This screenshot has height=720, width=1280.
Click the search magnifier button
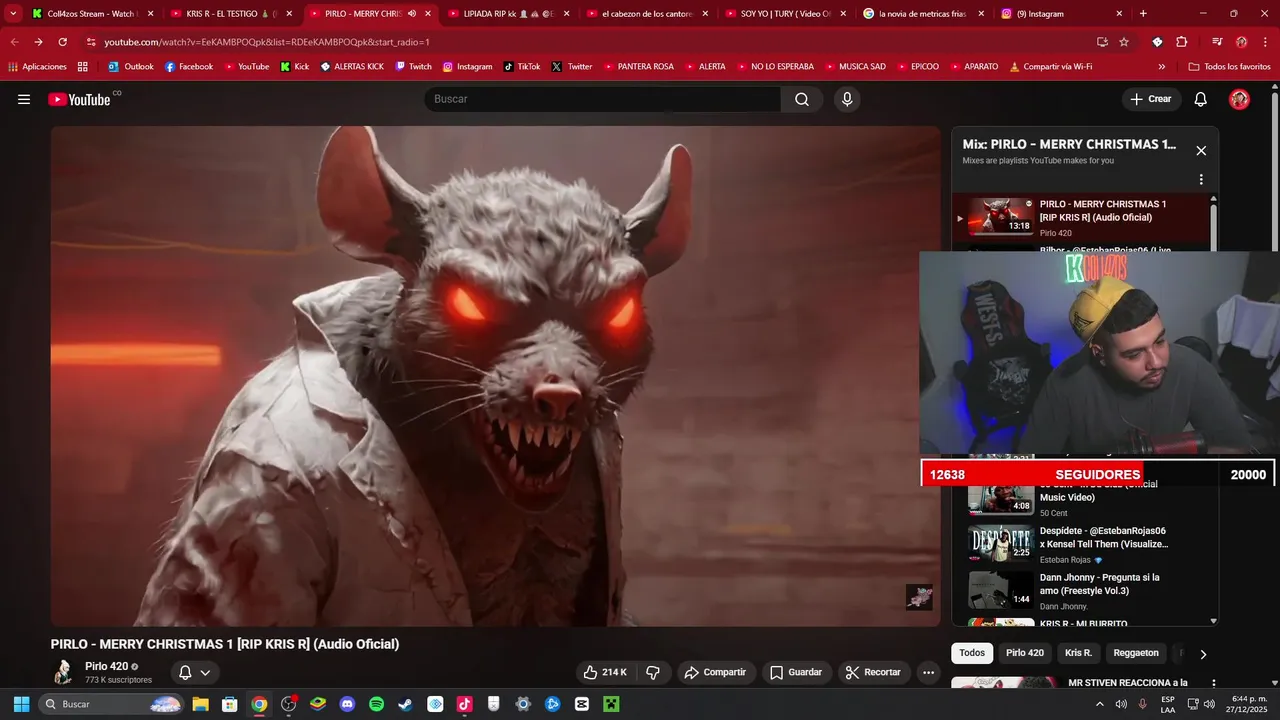(x=802, y=99)
